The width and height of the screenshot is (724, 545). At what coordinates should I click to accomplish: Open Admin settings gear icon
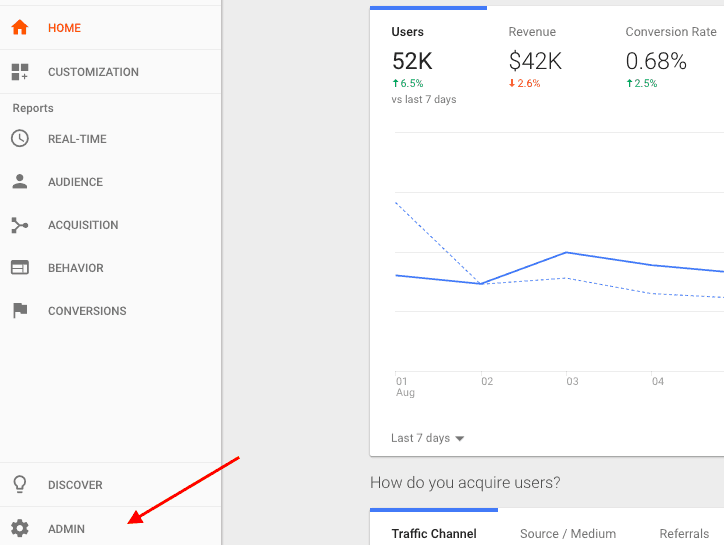click(x=20, y=529)
